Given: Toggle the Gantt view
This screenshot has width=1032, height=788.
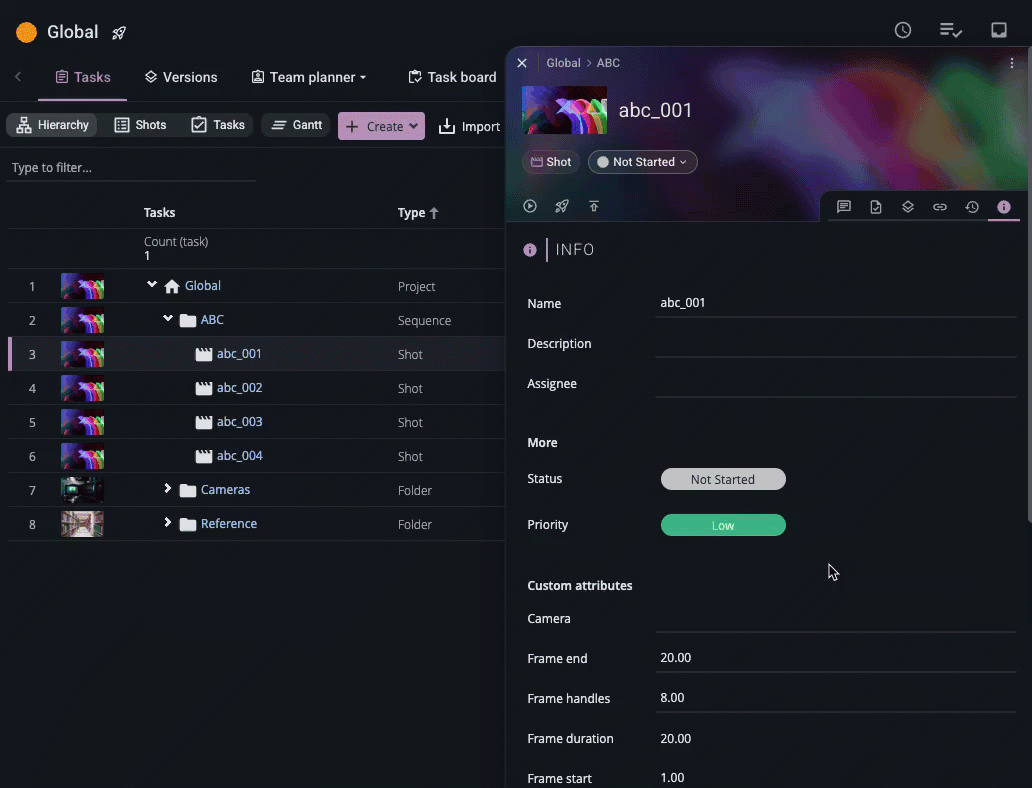Looking at the screenshot, I should pos(296,125).
